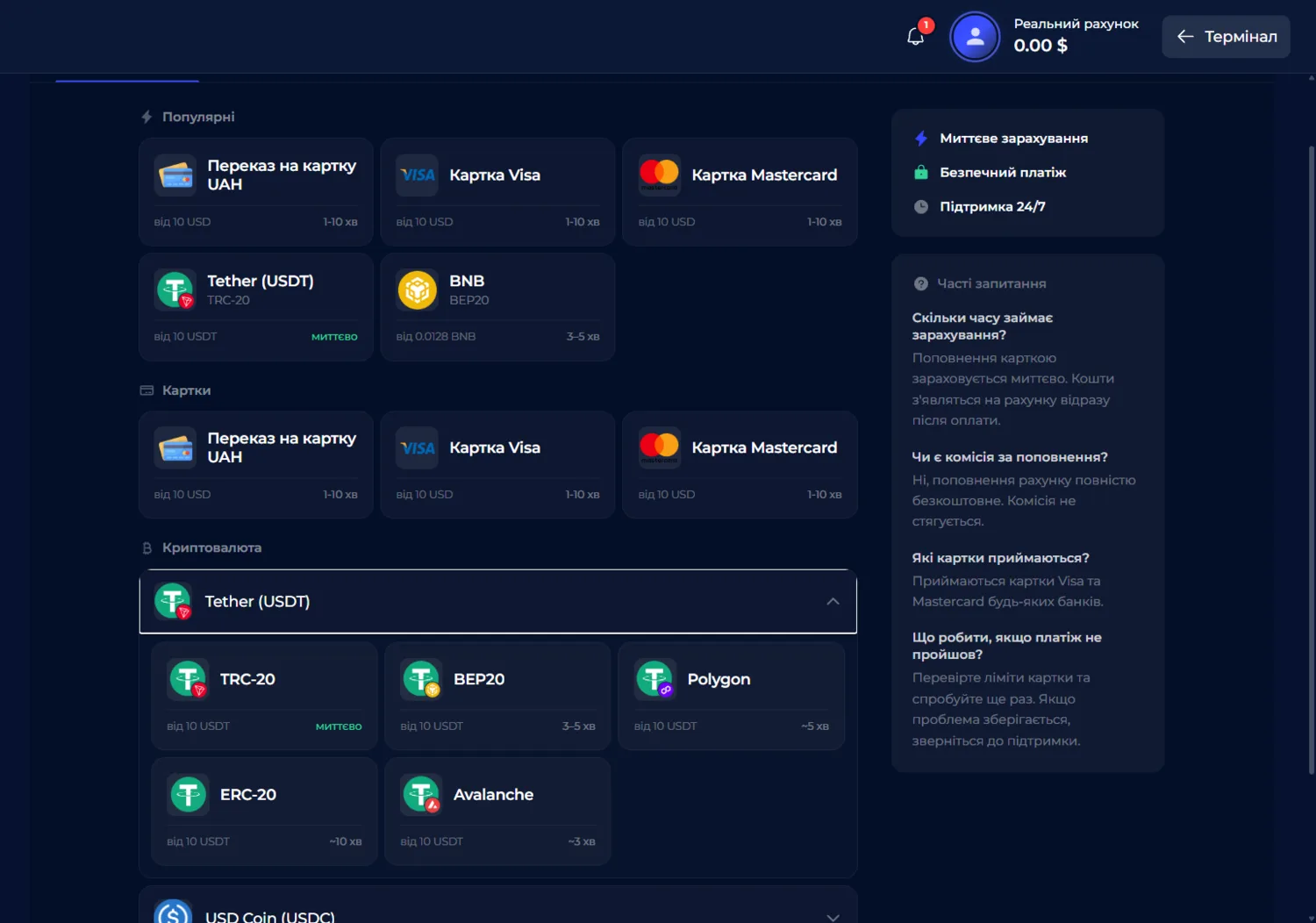Select the ERC-20 network Tether icon
The image size is (1316, 923).
(x=188, y=794)
